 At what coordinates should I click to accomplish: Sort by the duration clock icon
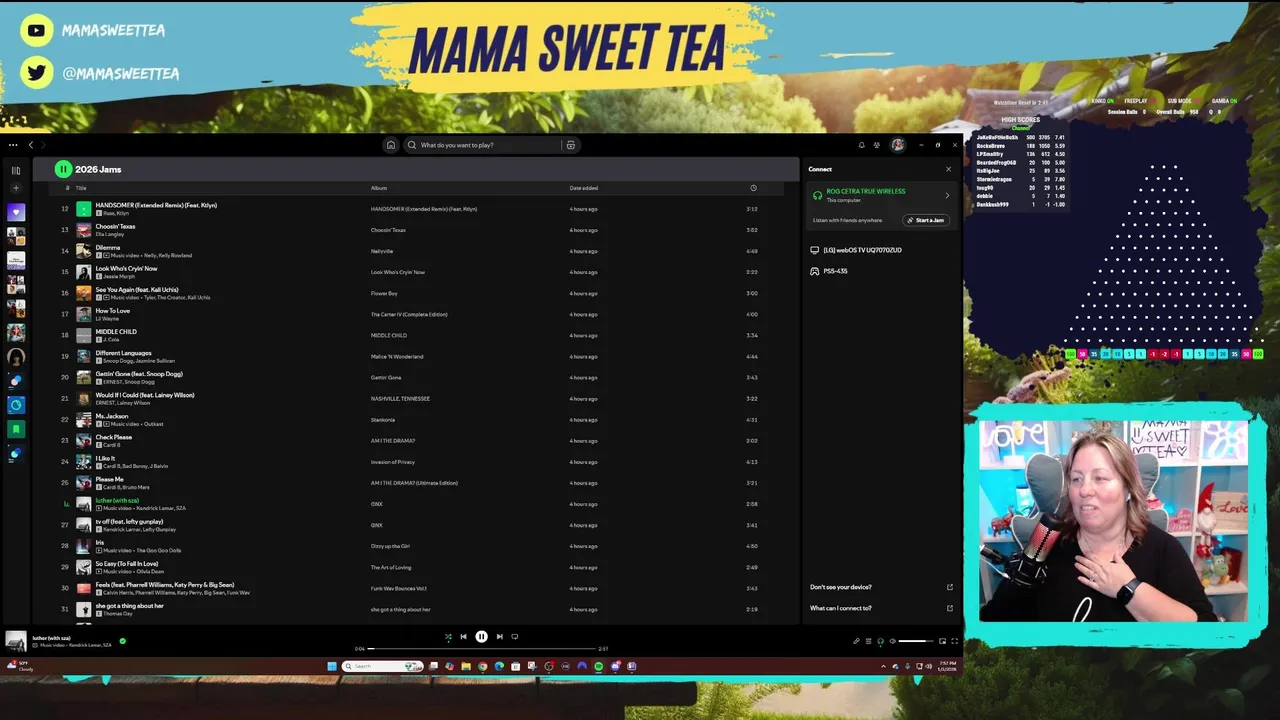(x=753, y=188)
